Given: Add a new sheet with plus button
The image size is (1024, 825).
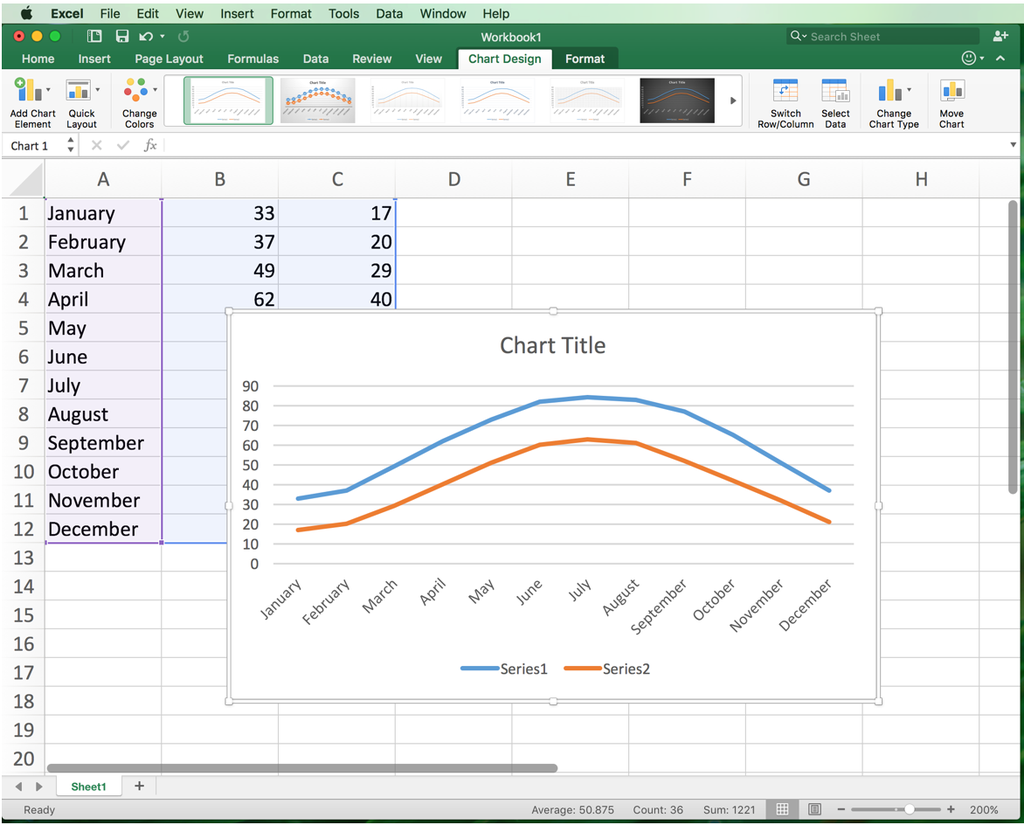Looking at the screenshot, I should [139, 786].
